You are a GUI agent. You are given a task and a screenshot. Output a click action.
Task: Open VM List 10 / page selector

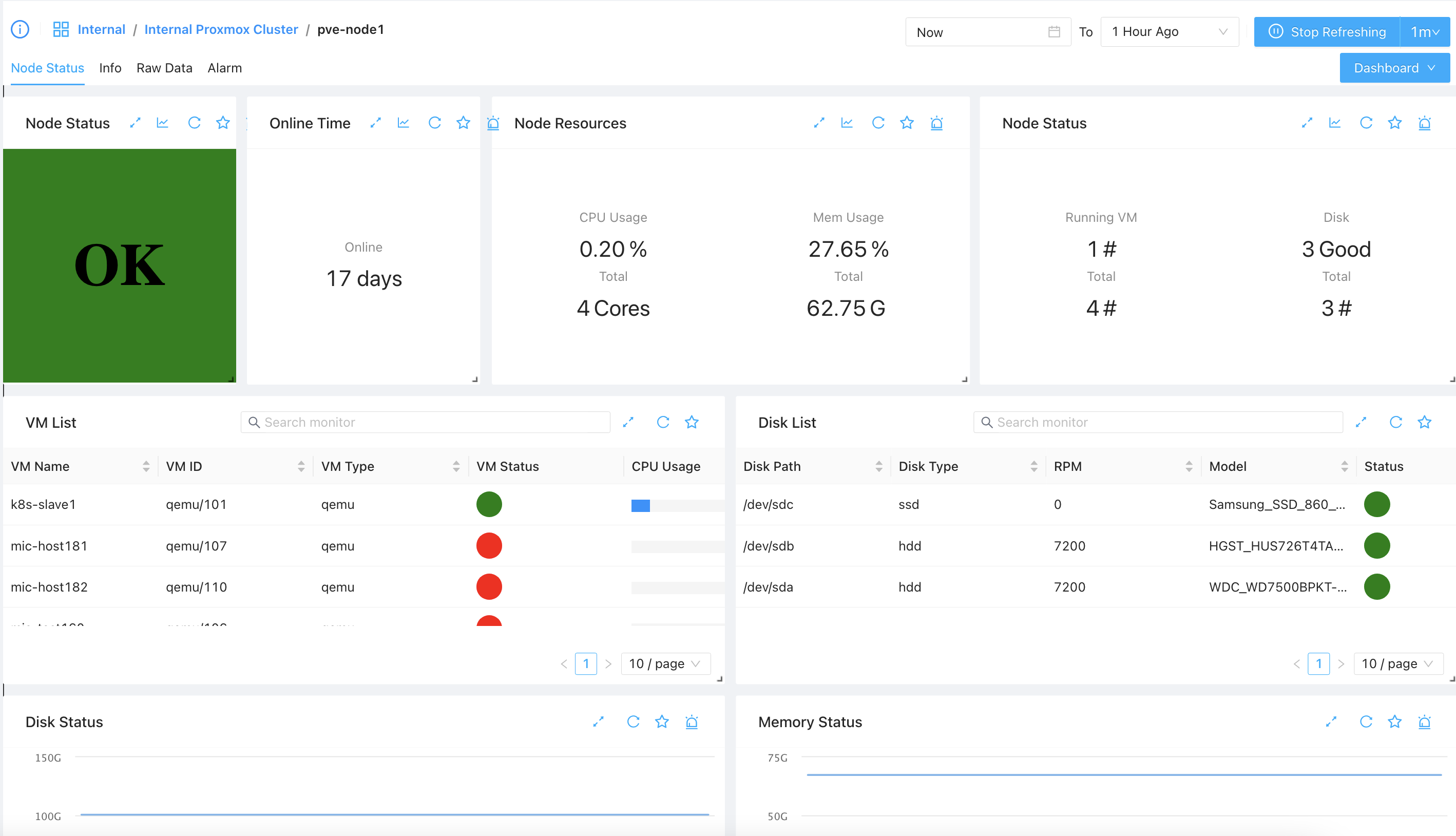pos(665,664)
